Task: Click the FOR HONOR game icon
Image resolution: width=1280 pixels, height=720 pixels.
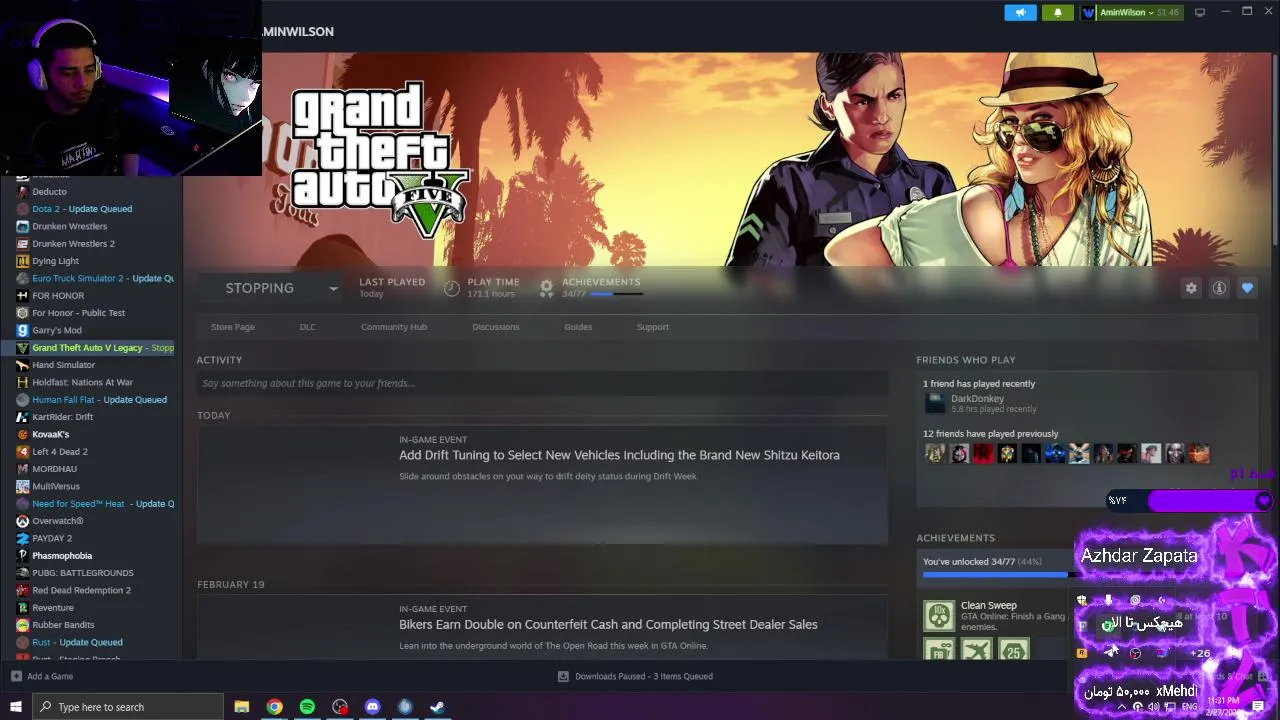Action: (x=22, y=296)
